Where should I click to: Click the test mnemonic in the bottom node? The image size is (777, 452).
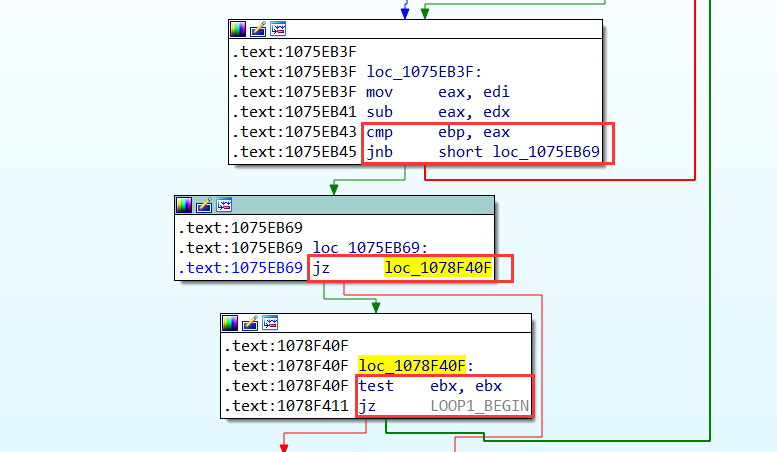376,386
